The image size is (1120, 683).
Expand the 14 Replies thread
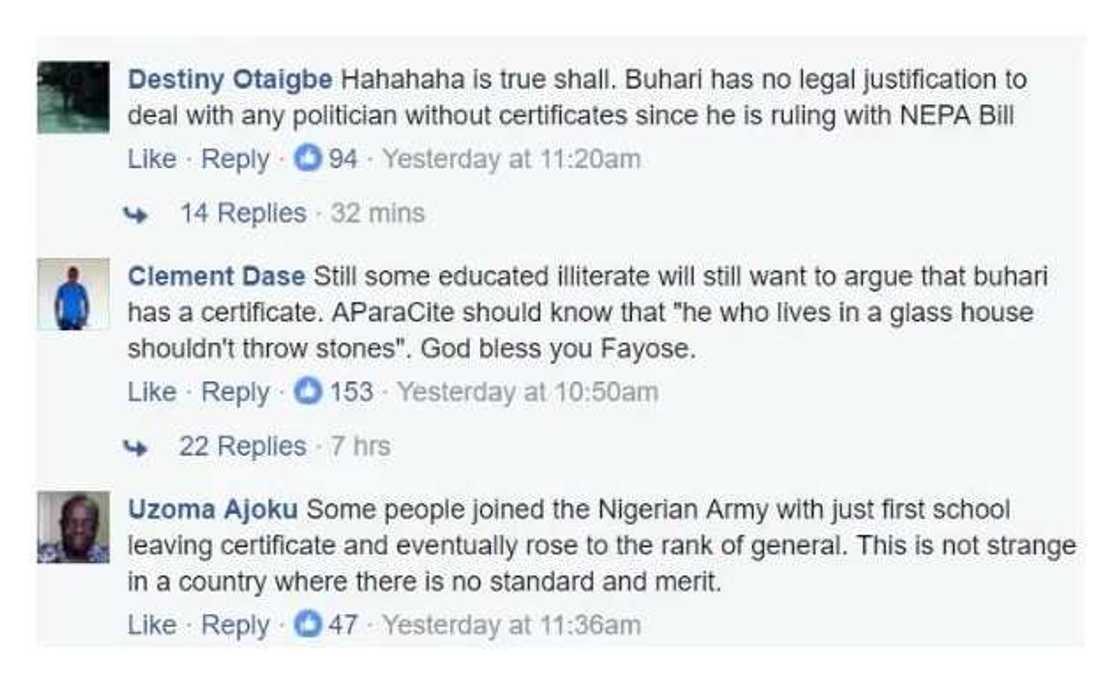pyautogui.click(x=243, y=213)
